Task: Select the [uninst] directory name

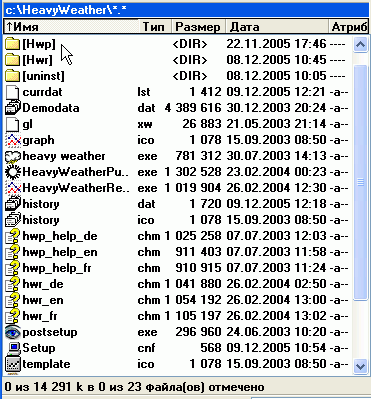Action: pos(43,76)
